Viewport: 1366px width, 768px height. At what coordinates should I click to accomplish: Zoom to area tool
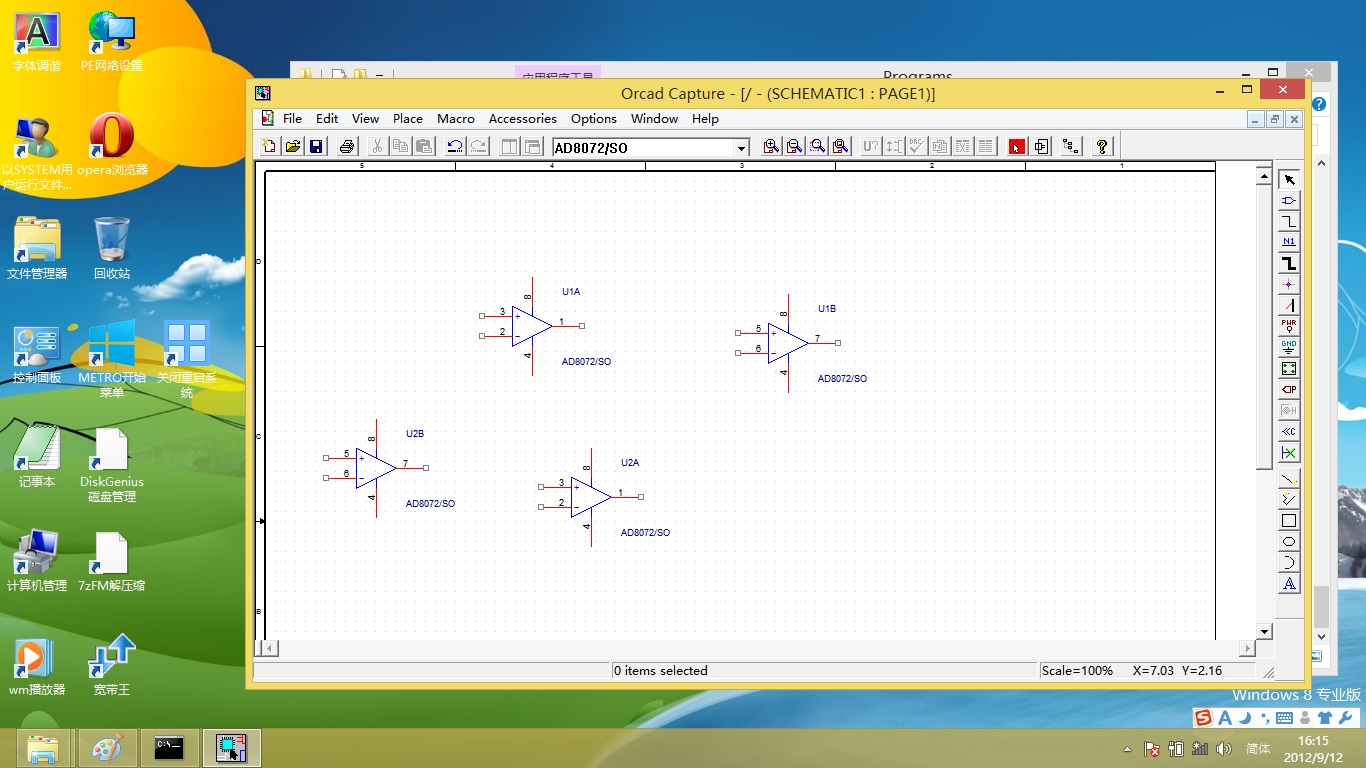[x=818, y=146]
